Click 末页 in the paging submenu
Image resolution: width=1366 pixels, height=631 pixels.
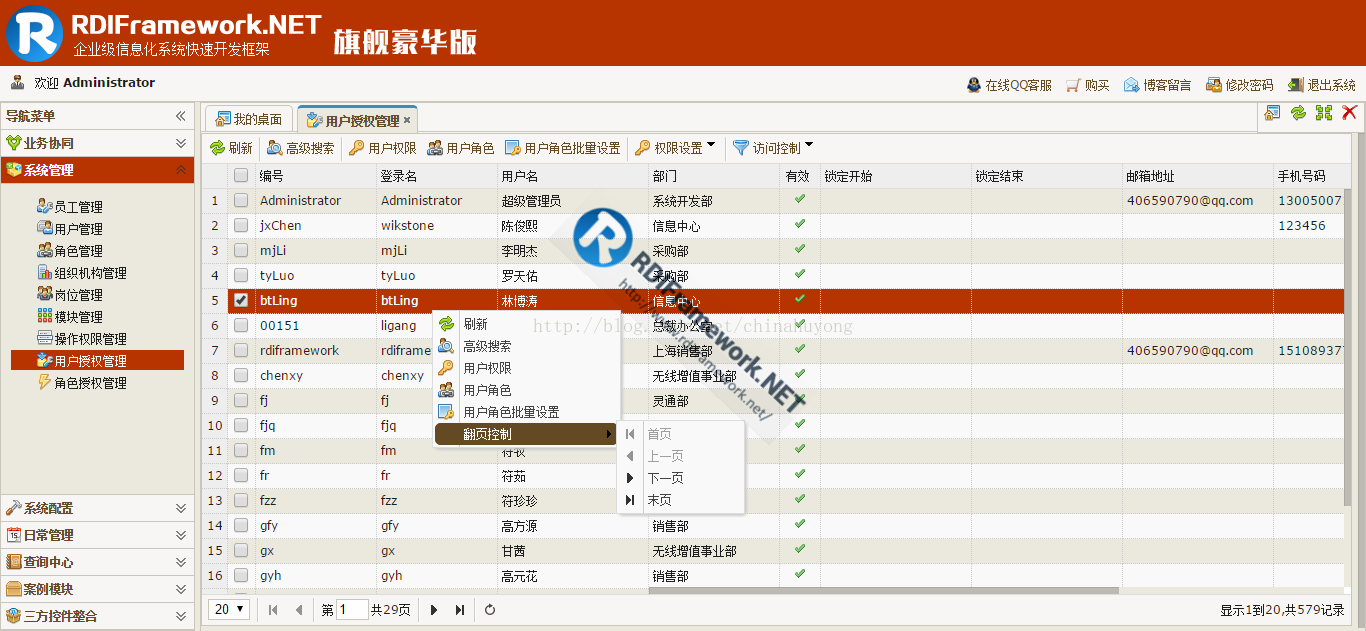pyautogui.click(x=680, y=500)
